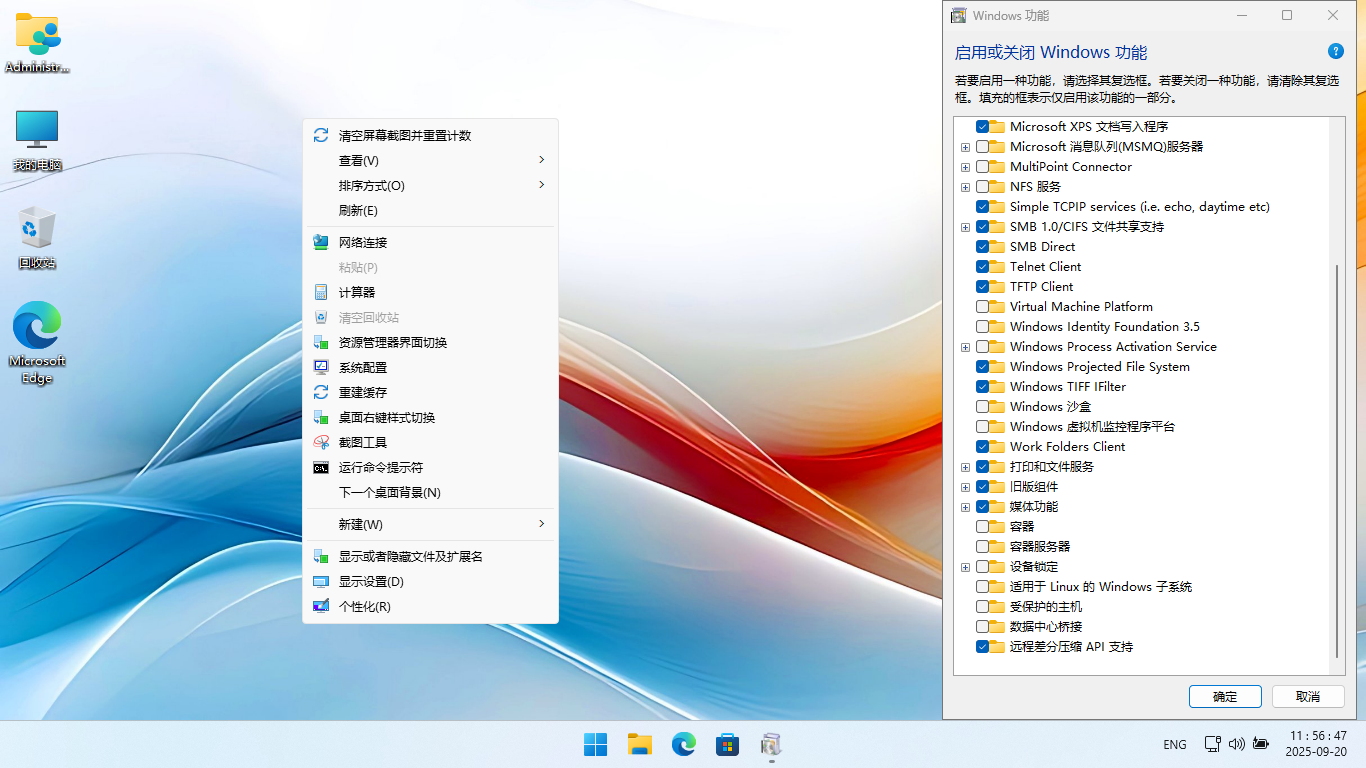Viewport: 1366px width, 768px height.
Task: Select 下一个桌面背景(N) menu item
Action: click(x=430, y=492)
